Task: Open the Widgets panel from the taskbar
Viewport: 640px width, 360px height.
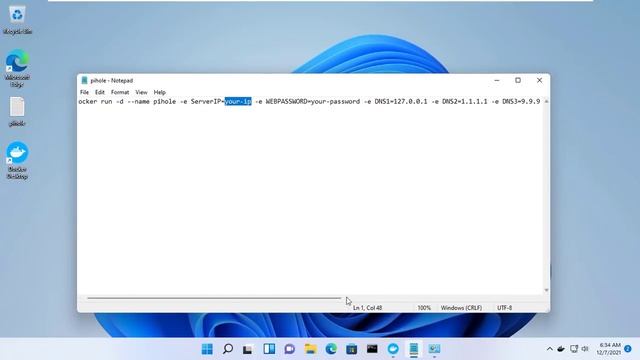Action: tap(269, 349)
